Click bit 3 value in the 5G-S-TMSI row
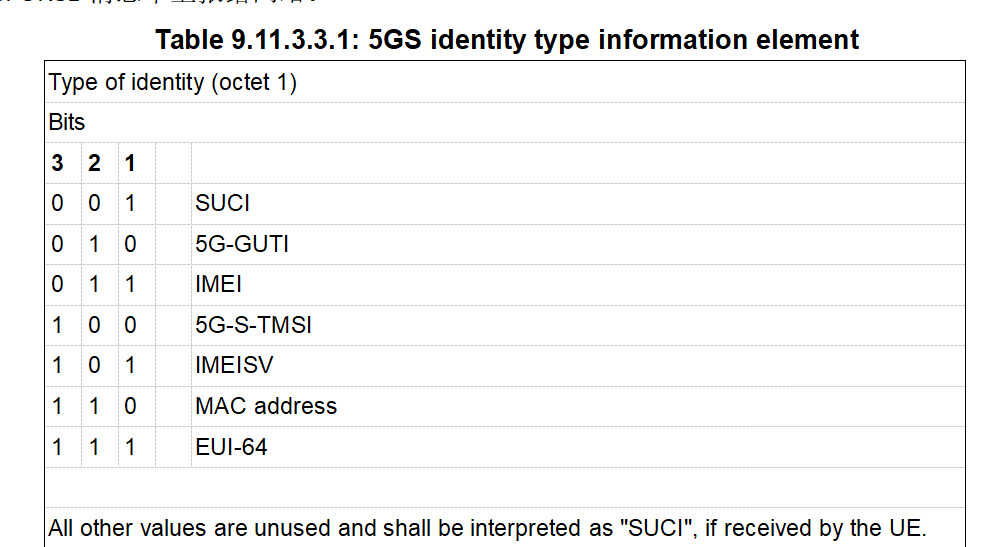 [x=58, y=325]
